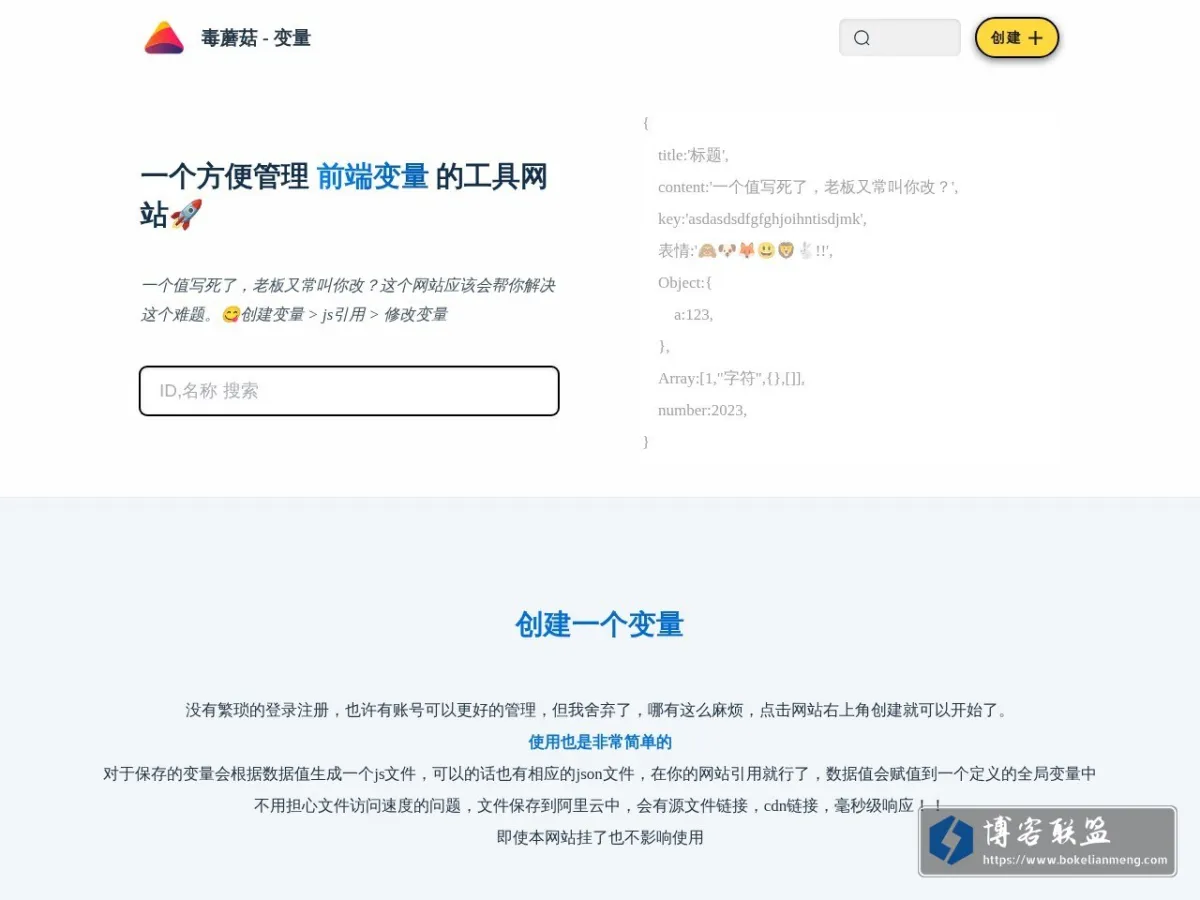Viewport: 1200px width, 900px height.
Task: Click the code line Object:{
Action: pos(685,283)
